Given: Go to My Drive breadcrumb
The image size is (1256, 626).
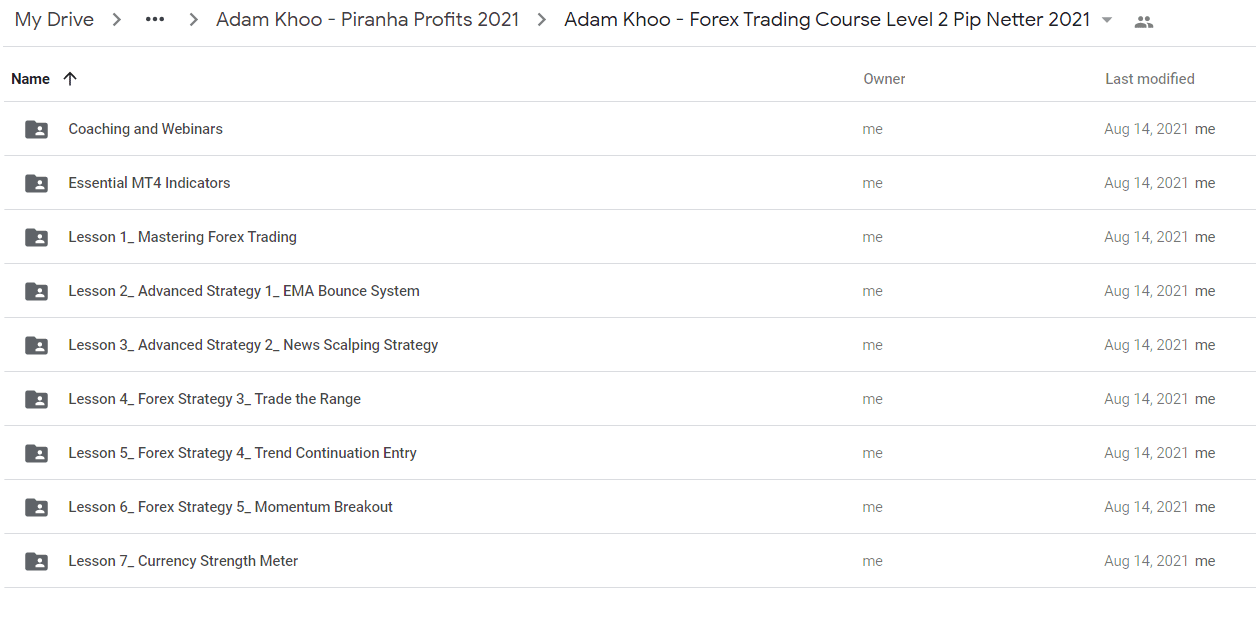Looking at the screenshot, I should (x=54, y=20).
